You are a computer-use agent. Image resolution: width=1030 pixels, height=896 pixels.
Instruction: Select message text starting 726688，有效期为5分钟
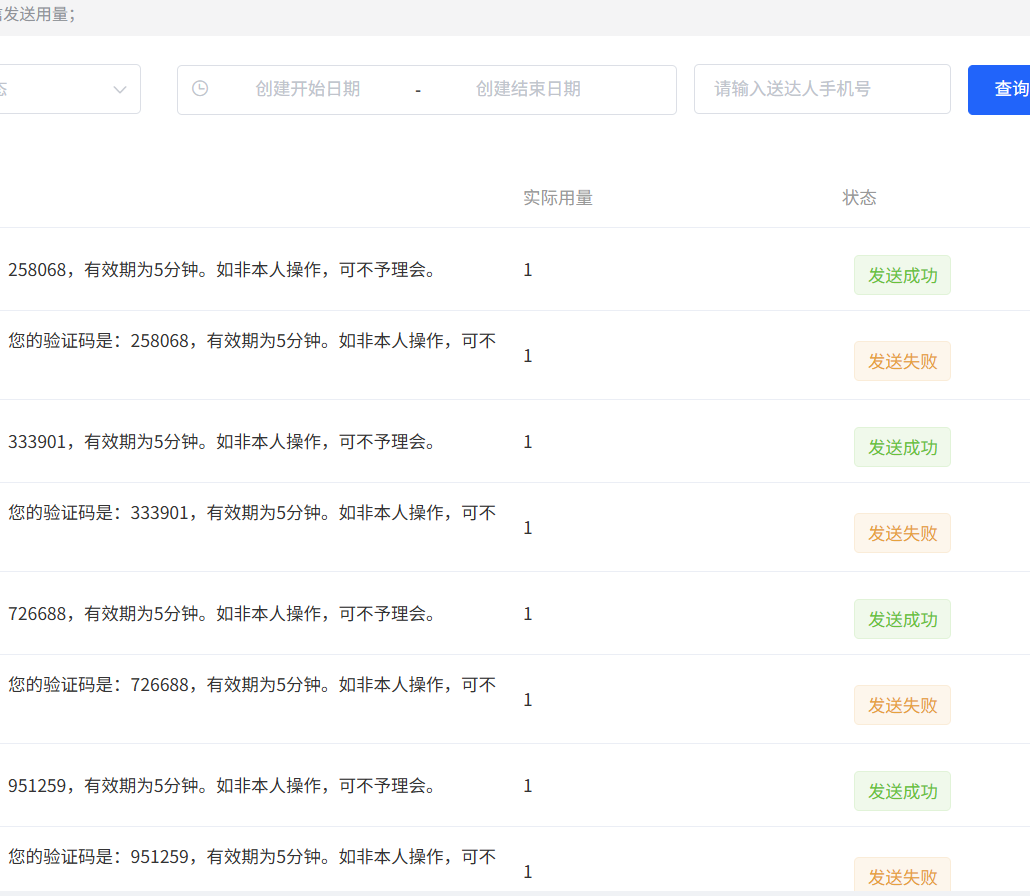222,614
